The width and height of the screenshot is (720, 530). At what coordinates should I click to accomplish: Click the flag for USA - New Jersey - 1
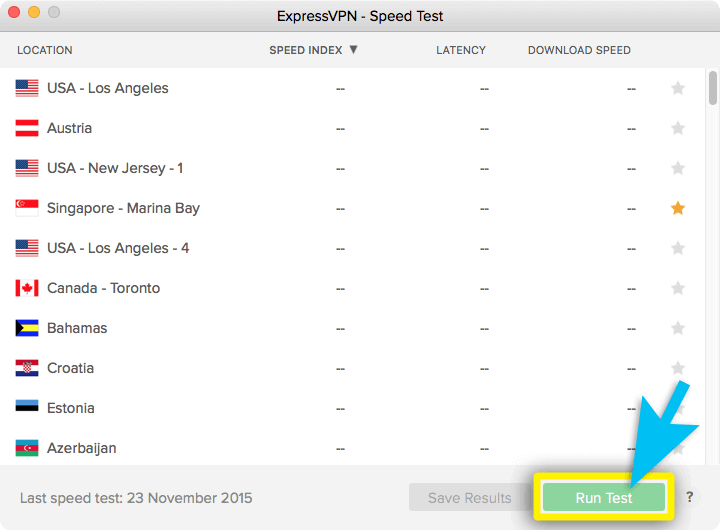tap(27, 168)
